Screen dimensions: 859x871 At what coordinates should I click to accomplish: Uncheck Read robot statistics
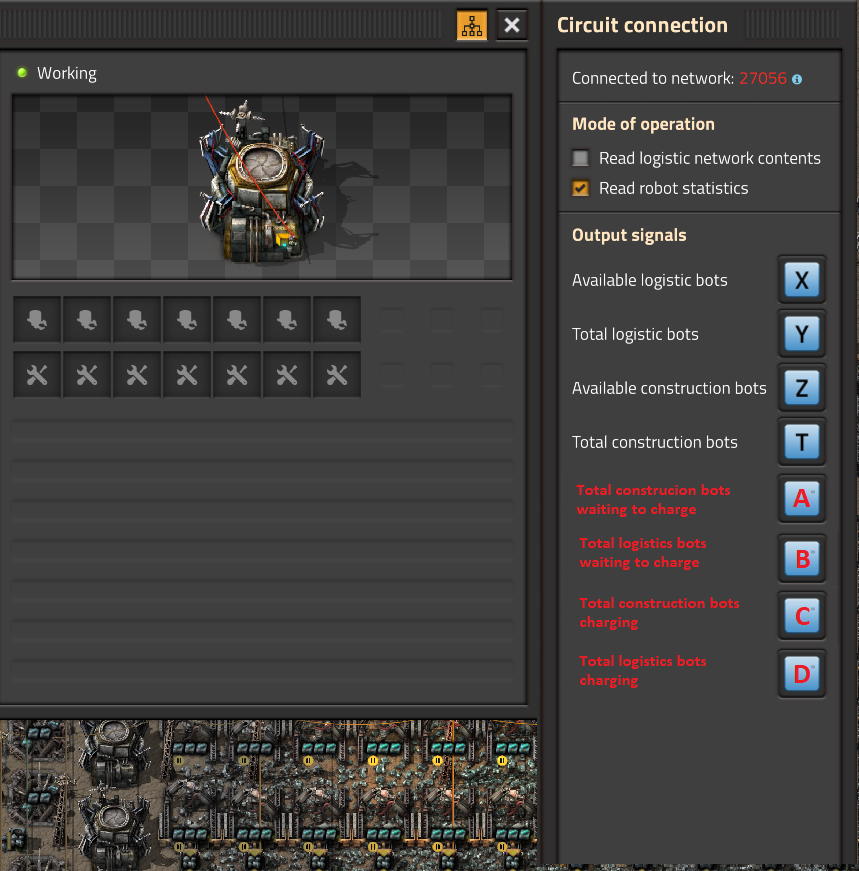581,188
